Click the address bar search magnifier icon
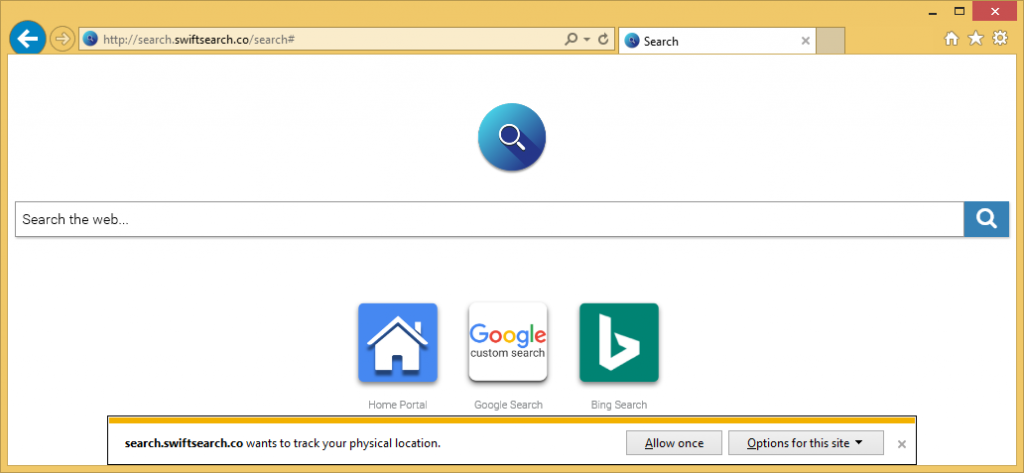 [x=571, y=40]
